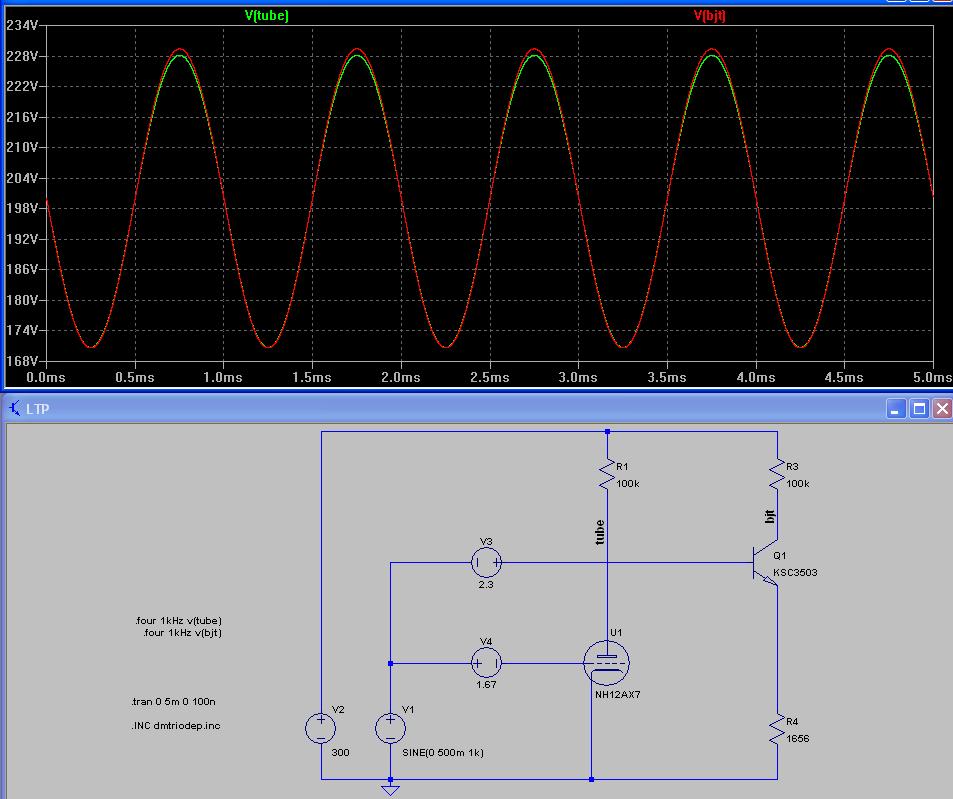
Task: Click the R3 value 100k
Action: 798,484
